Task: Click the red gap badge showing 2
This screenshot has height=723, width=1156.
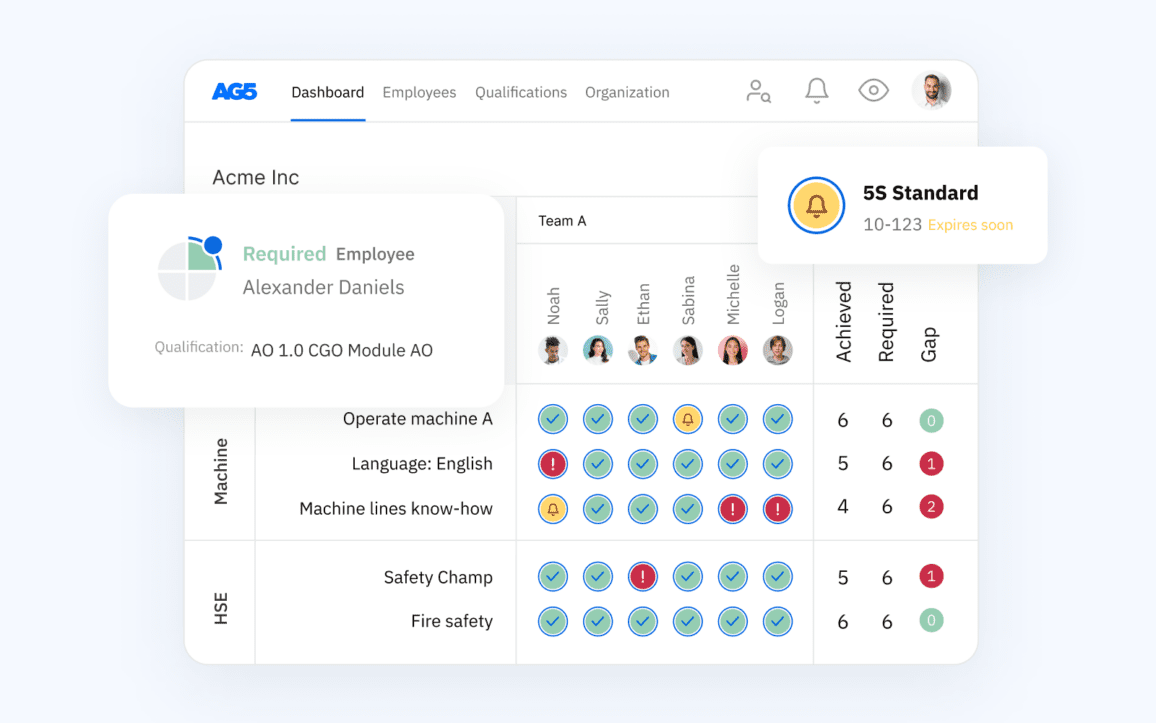Action: [x=931, y=507]
